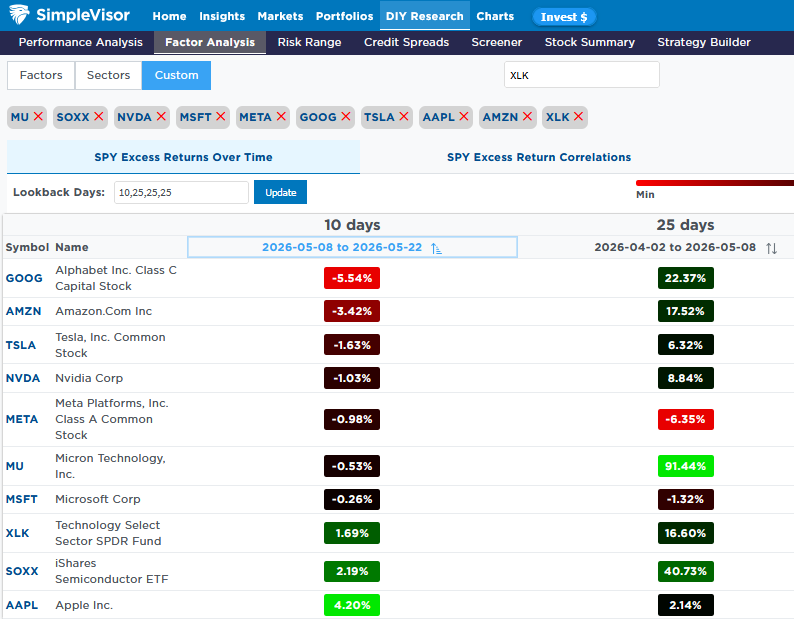Click the 2026-04-02 to 2026-05-08 column header
The image size is (794, 619).
pyautogui.click(x=675, y=247)
